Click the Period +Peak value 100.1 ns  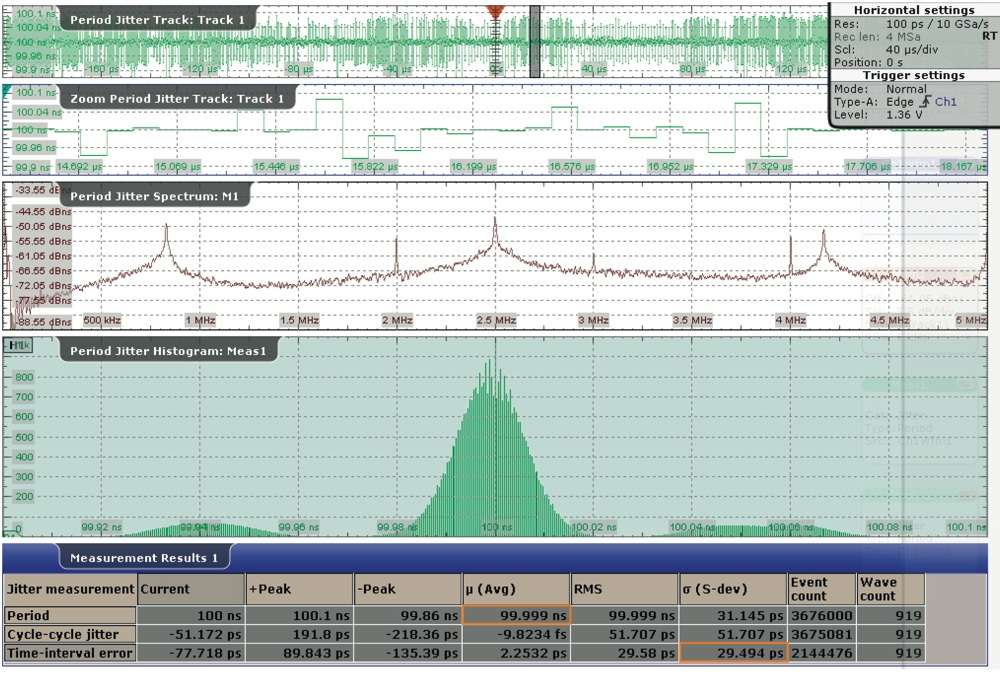point(299,615)
